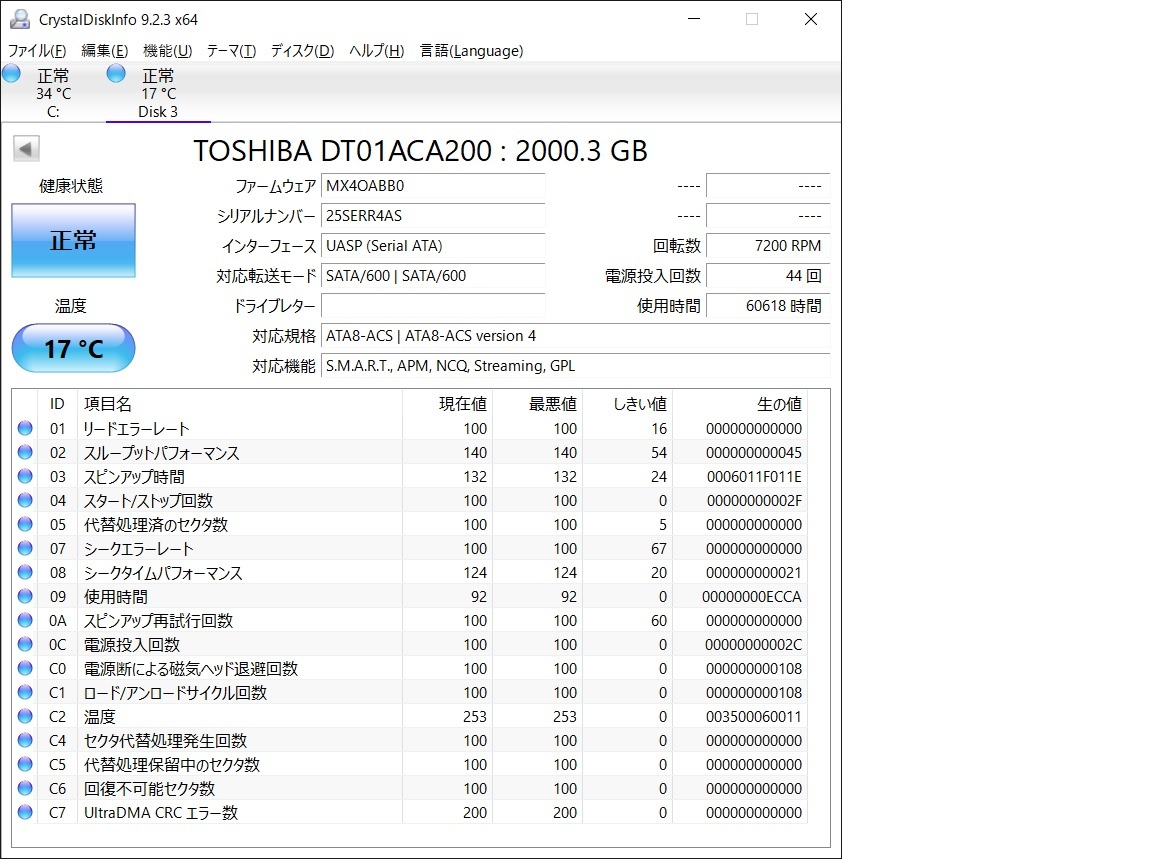Click the power on hours value 60618 時間

tap(768, 306)
